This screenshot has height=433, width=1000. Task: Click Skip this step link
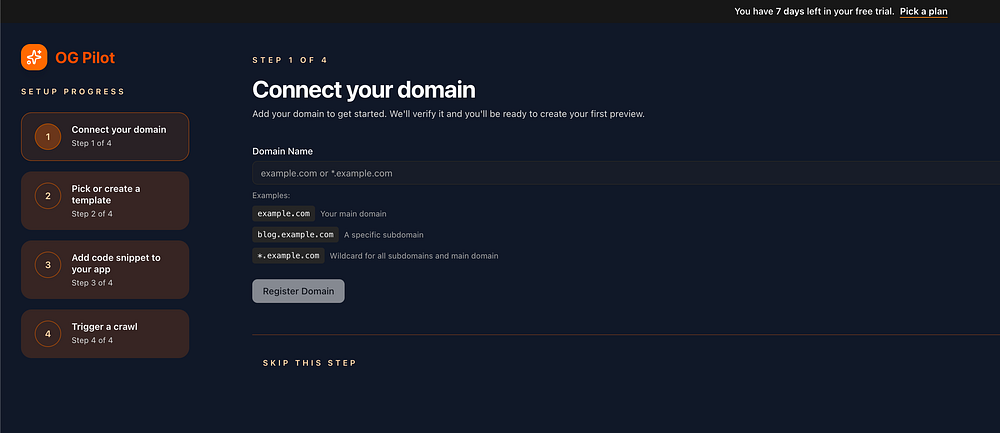[x=309, y=363]
